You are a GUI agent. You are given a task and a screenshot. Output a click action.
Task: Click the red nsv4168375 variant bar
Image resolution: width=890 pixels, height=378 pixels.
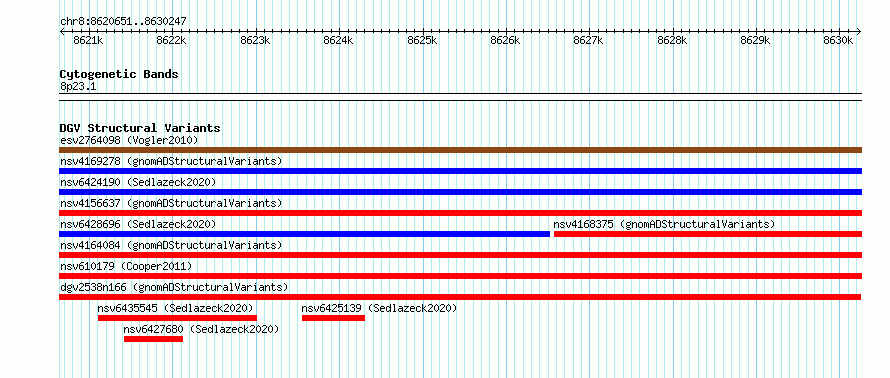[x=708, y=234]
